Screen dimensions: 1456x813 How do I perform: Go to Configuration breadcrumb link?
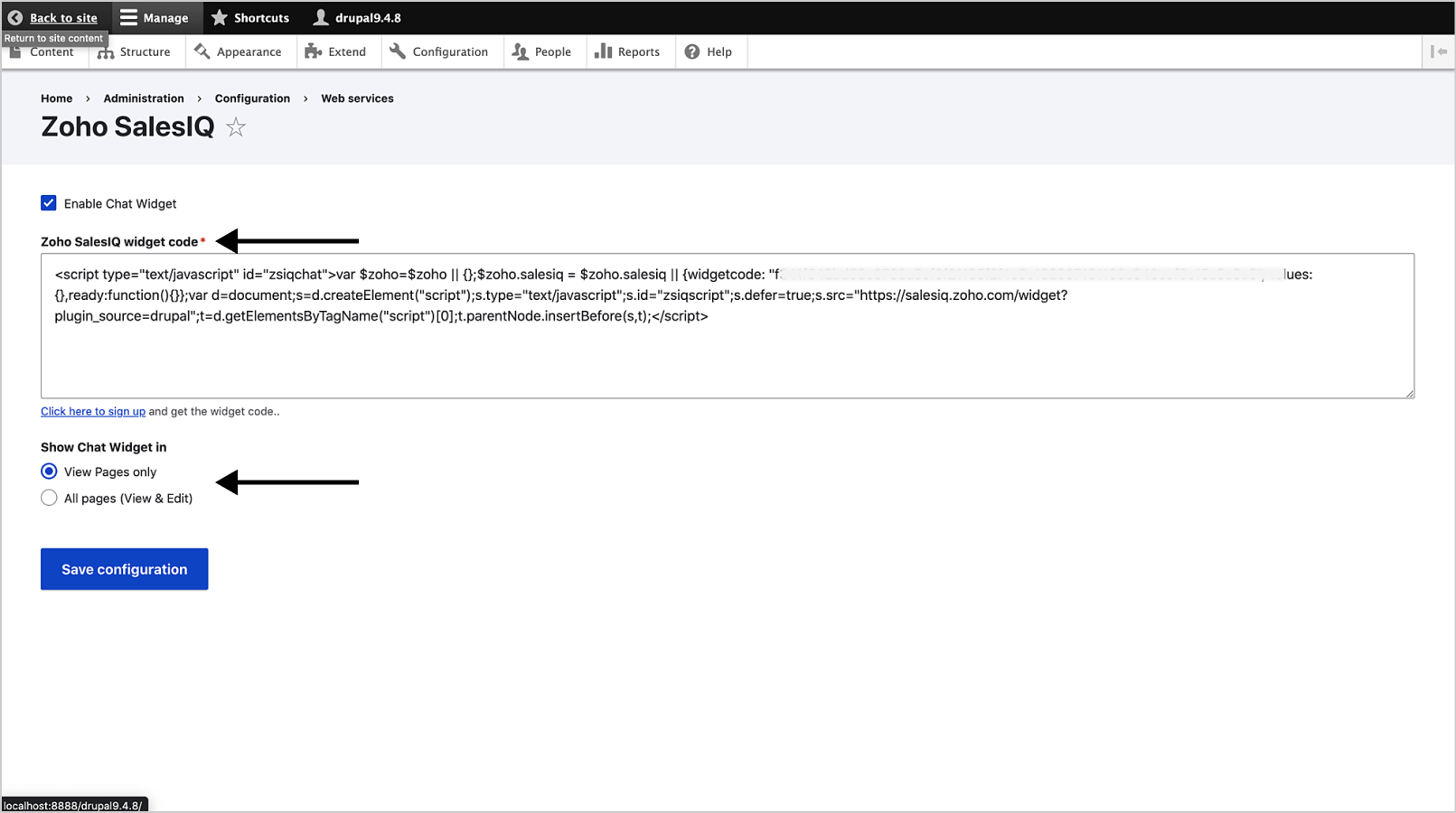pyautogui.click(x=252, y=98)
